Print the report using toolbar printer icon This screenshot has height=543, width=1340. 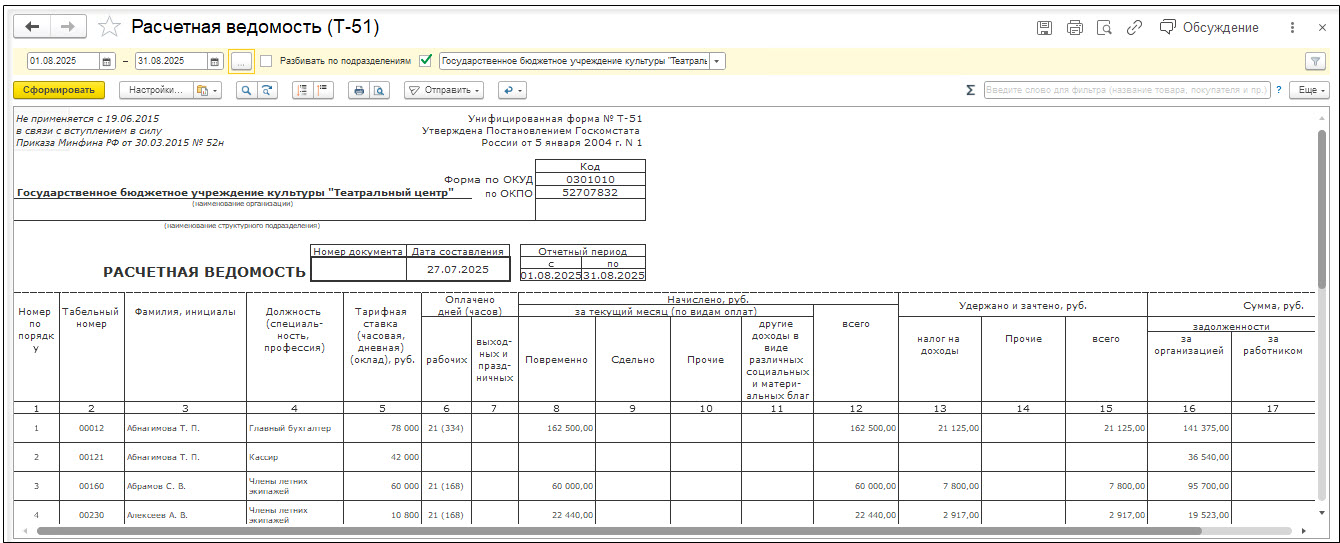[359, 90]
